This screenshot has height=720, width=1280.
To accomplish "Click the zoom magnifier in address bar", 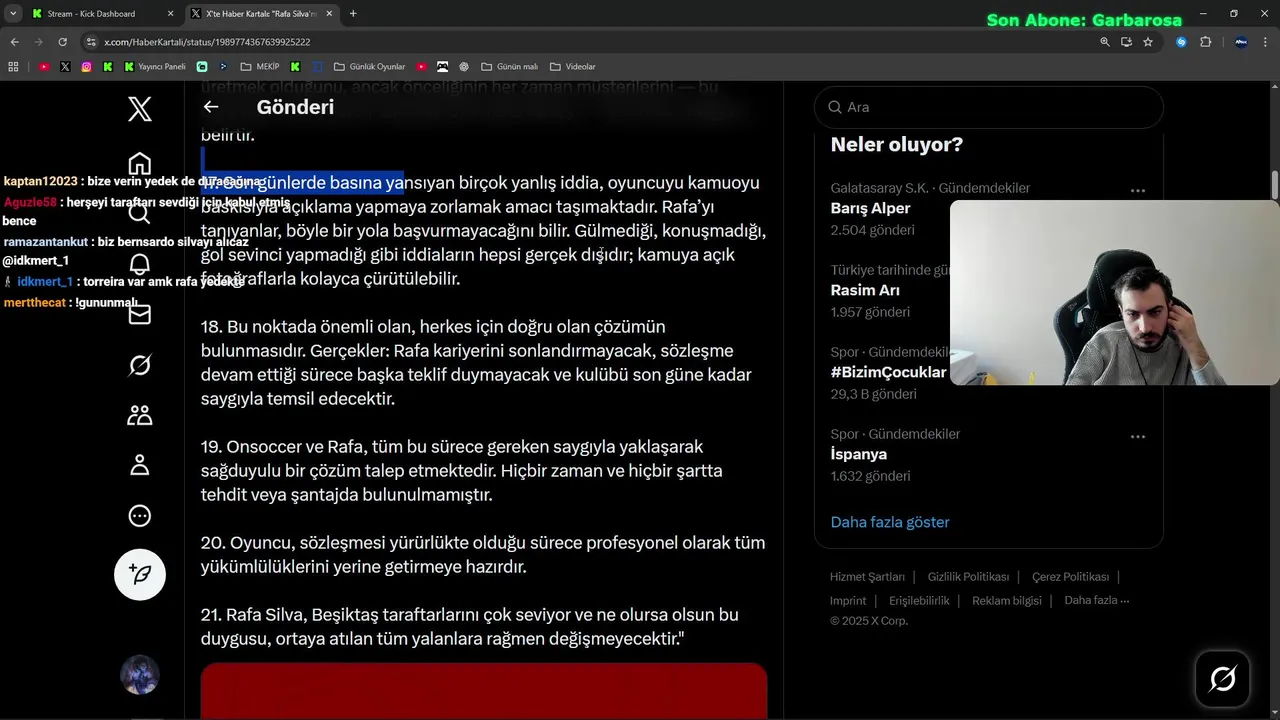I will coord(1105,42).
